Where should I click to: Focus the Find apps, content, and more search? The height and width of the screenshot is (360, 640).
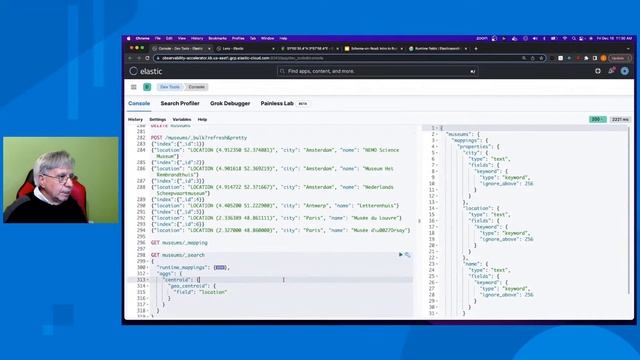[x=378, y=71]
